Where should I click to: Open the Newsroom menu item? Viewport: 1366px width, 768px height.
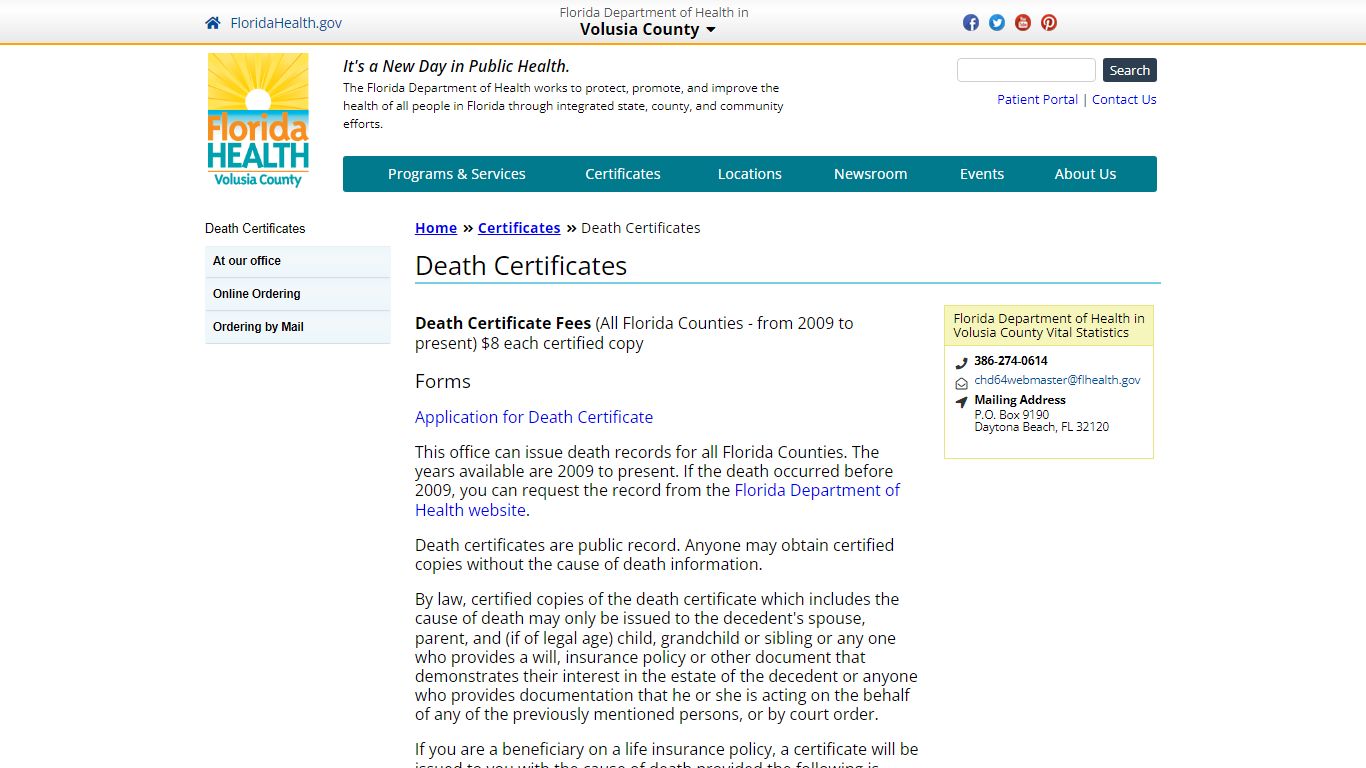[x=871, y=174]
